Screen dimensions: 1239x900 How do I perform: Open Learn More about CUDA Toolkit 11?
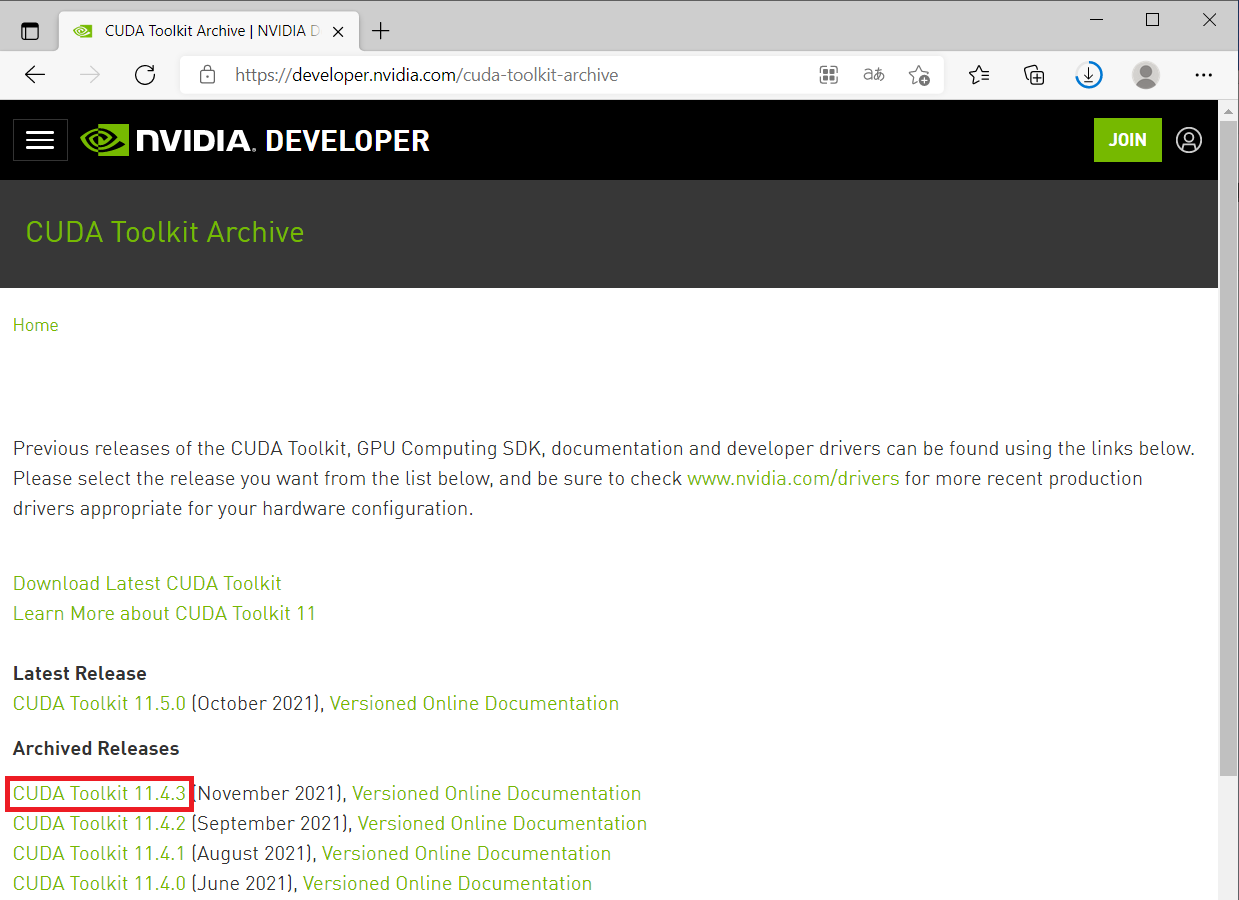click(164, 613)
